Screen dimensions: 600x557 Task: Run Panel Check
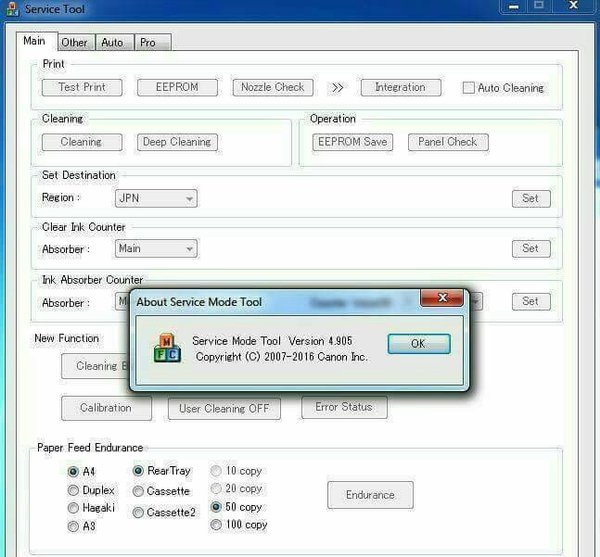click(448, 142)
